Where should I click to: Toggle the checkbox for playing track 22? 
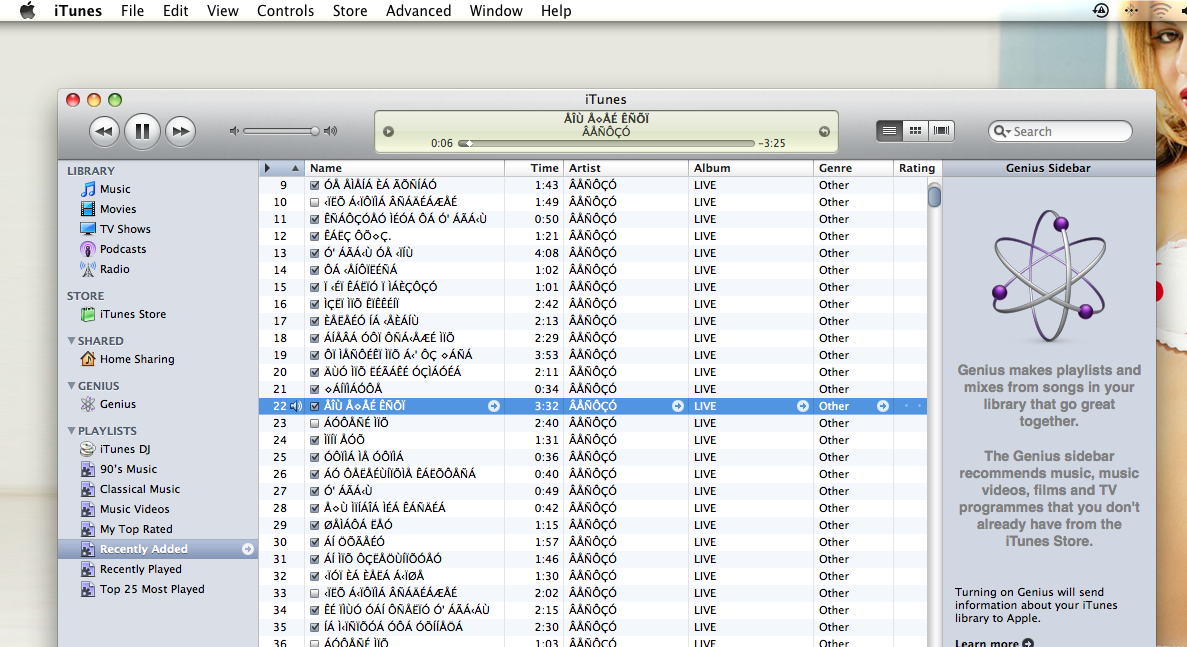(x=314, y=406)
